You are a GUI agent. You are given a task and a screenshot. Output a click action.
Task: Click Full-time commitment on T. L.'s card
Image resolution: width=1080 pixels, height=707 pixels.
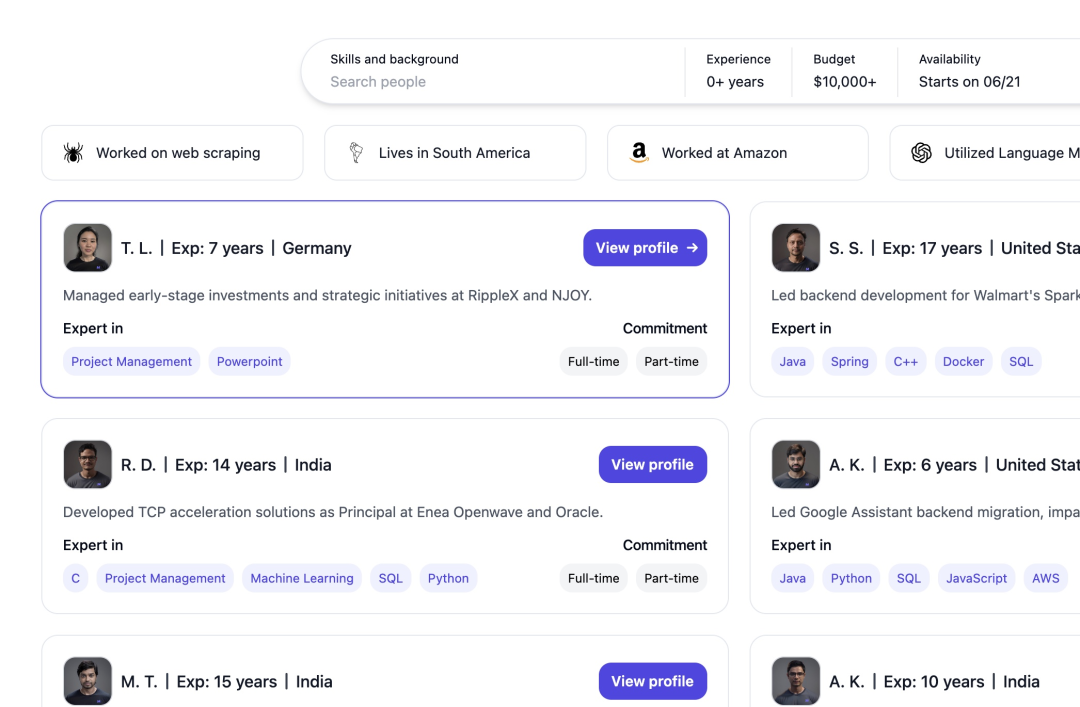click(x=594, y=361)
